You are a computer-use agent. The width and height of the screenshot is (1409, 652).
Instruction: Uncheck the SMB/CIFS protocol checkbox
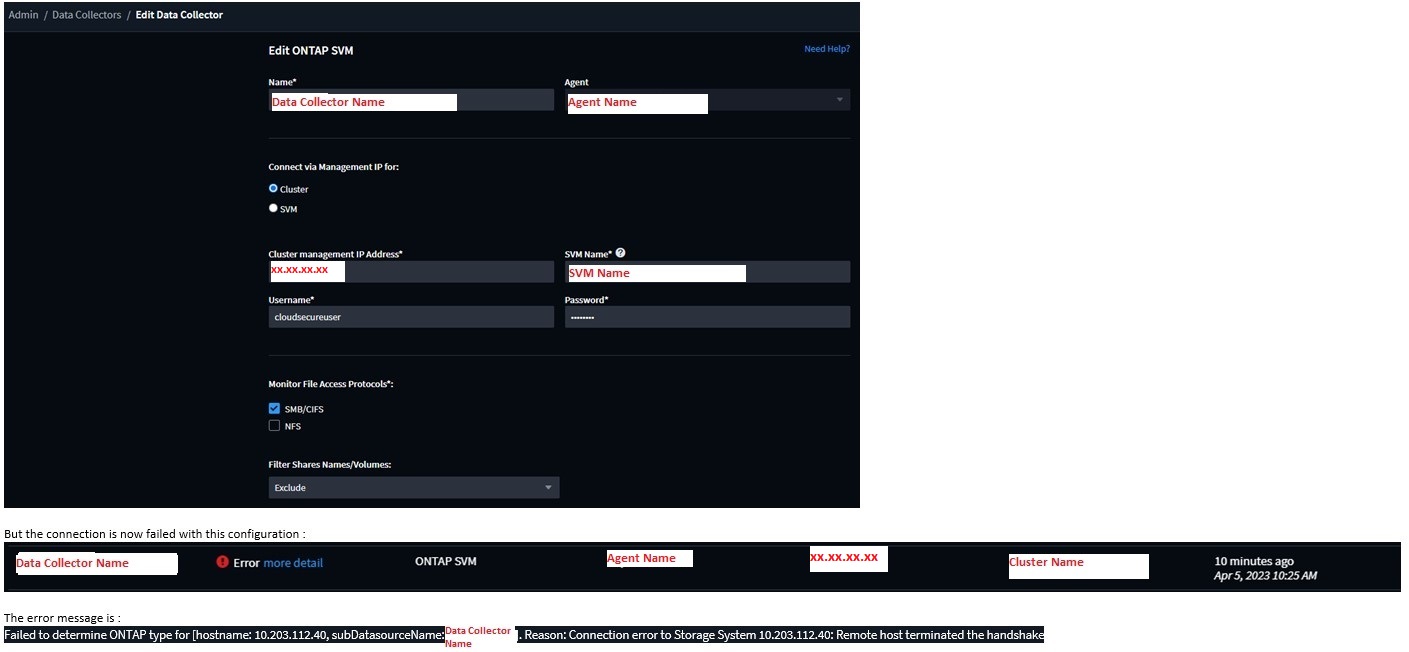pyautogui.click(x=274, y=409)
